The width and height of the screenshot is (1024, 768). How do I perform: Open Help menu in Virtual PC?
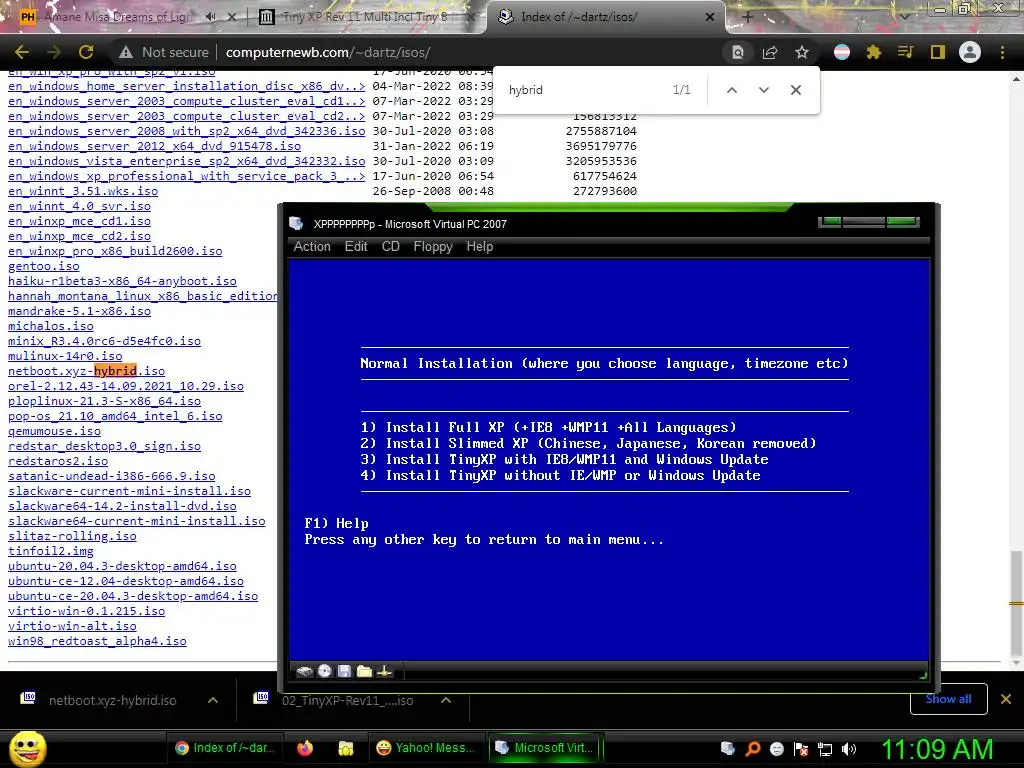coord(479,246)
